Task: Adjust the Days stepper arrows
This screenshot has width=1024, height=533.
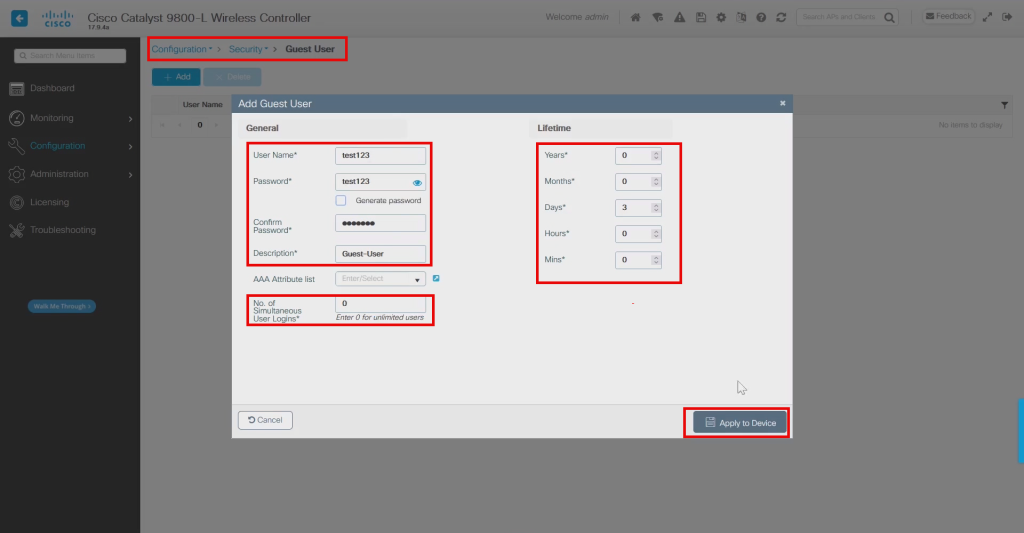Action: click(x=656, y=208)
